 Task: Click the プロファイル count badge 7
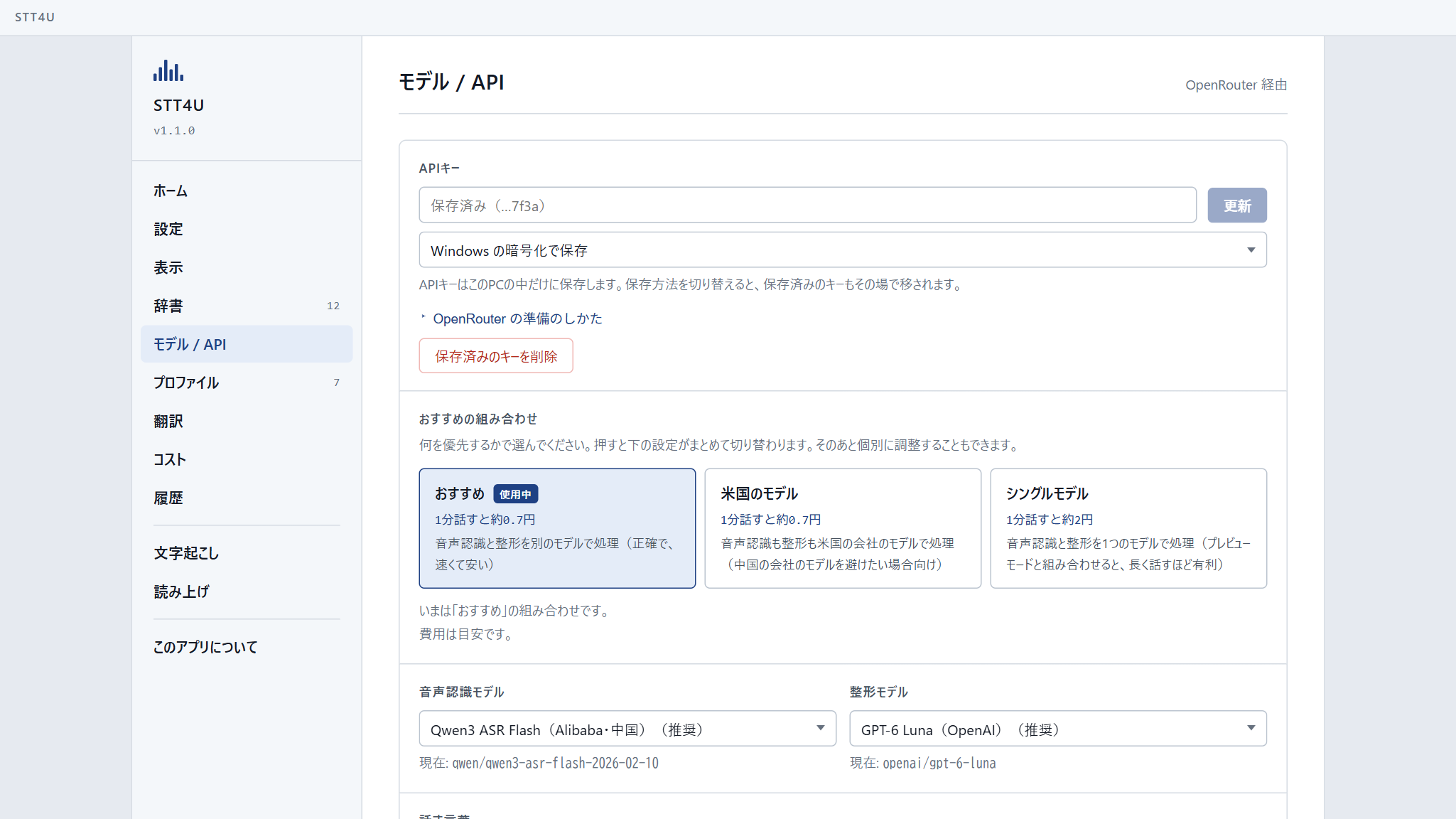pos(337,382)
